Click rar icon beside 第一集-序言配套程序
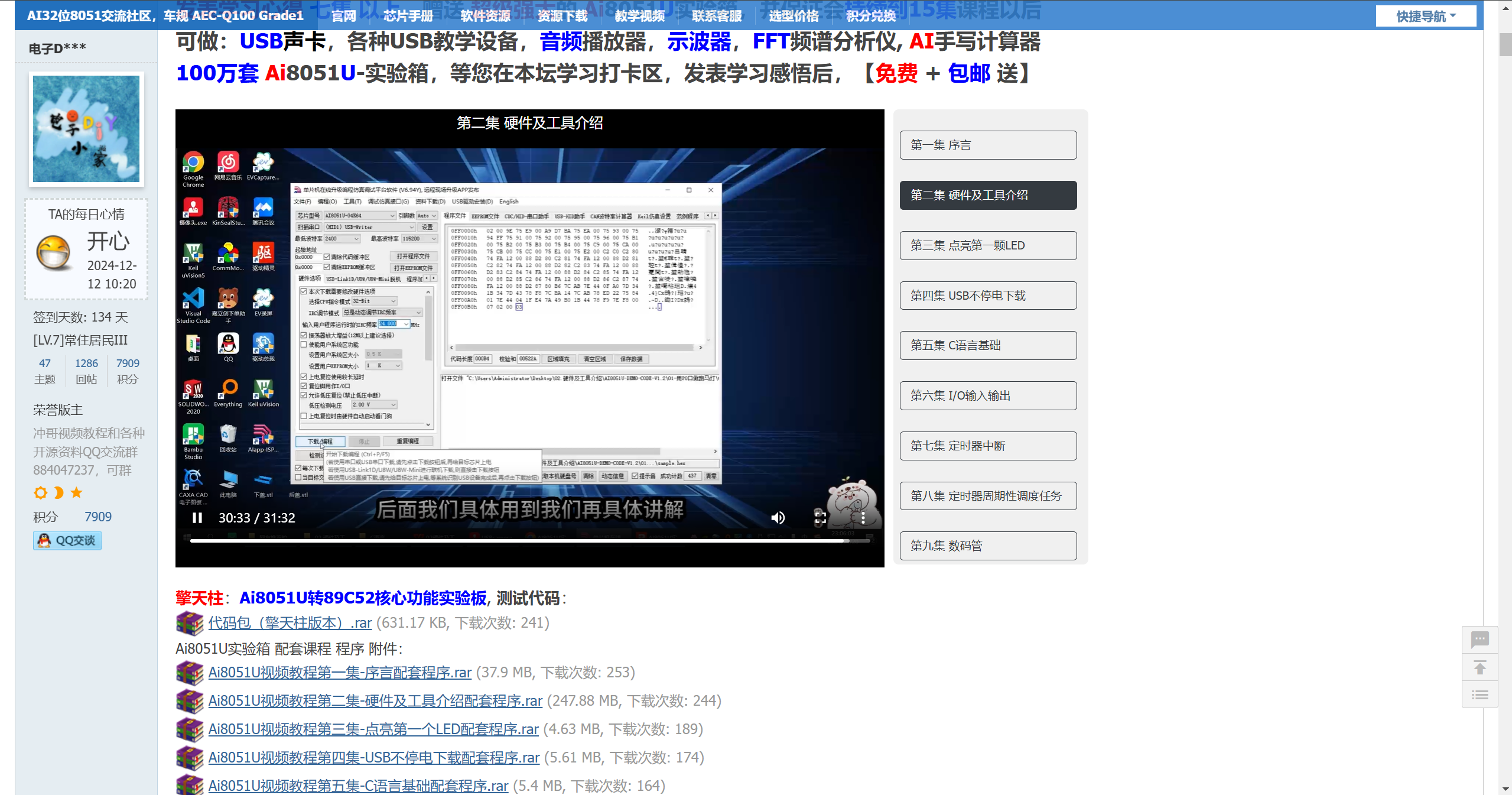1512x795 pixels. tap(190, 673)
